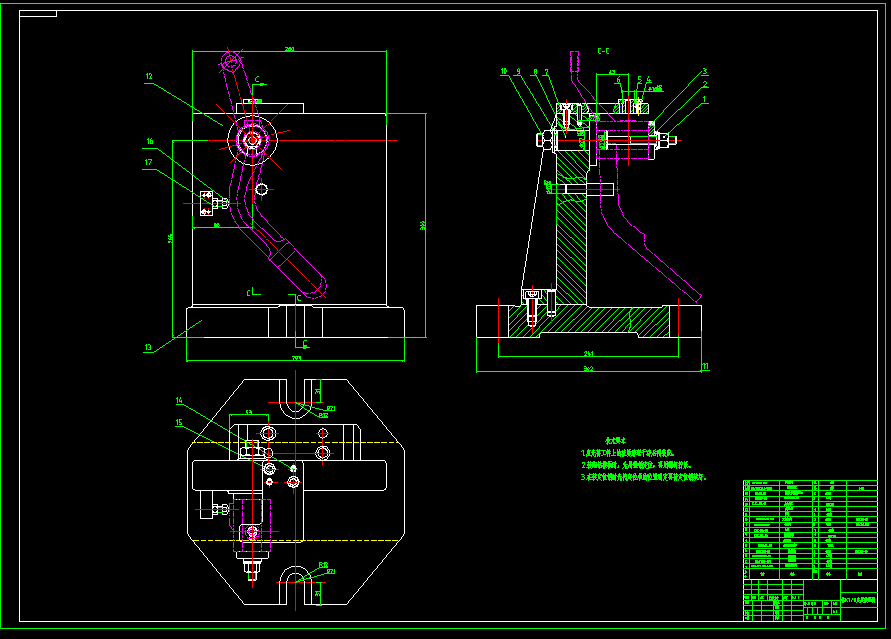Select the 86 dimension in front view

coord(216,225)
